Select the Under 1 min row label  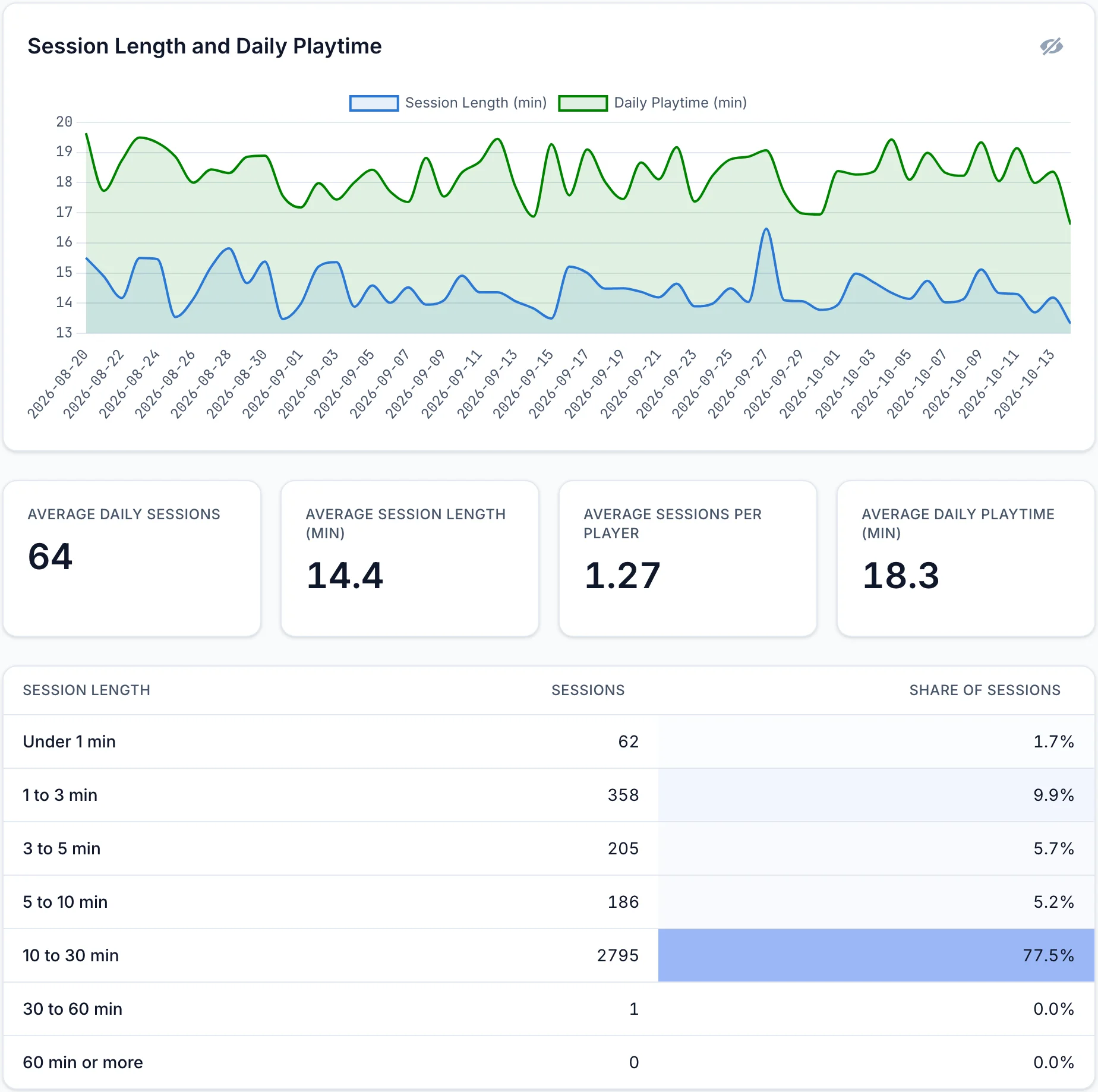tap(70, 741)
